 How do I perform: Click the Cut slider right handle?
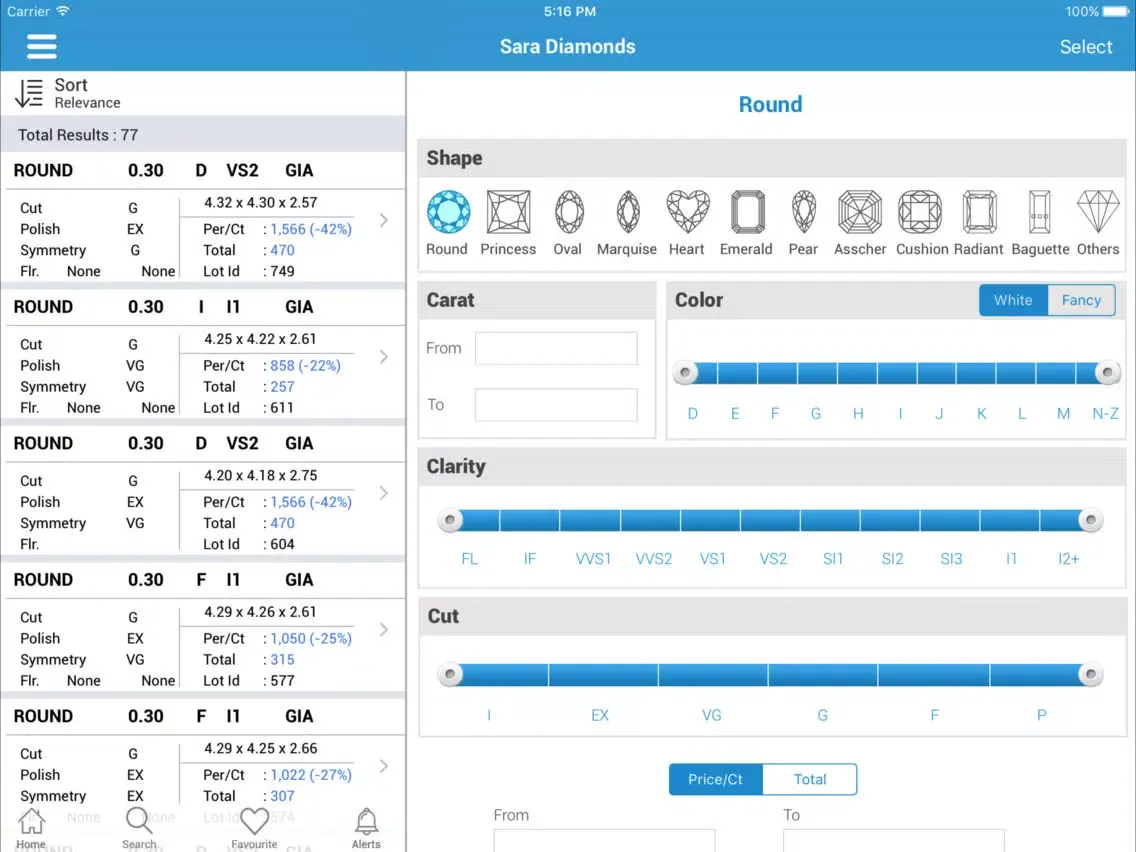click(1090, 674)
